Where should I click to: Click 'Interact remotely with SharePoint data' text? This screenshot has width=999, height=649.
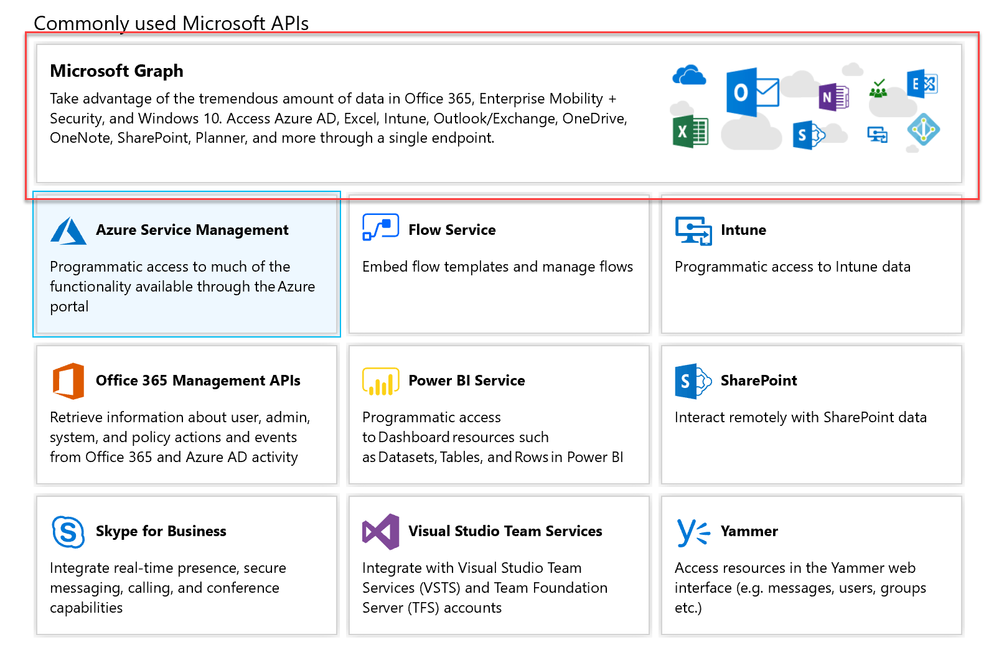pos(800,417)
